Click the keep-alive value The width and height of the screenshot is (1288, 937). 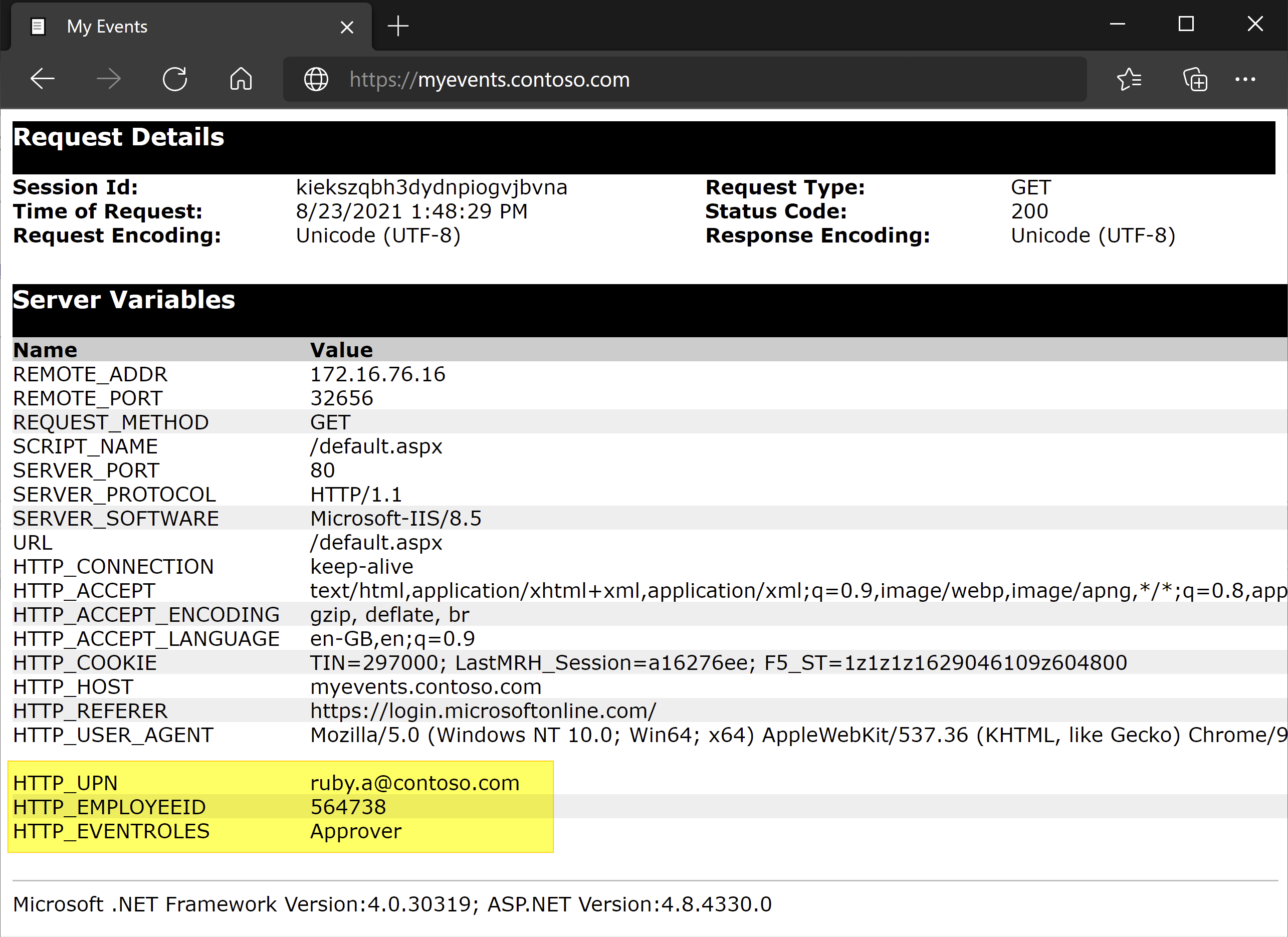tap(362, 567)
